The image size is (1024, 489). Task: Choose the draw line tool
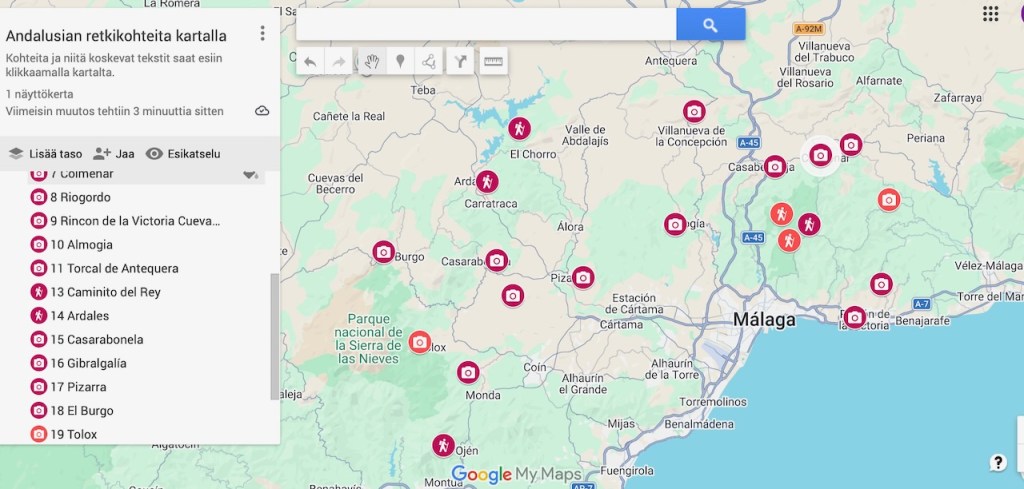pyautogui.click(x=429, y=62)
